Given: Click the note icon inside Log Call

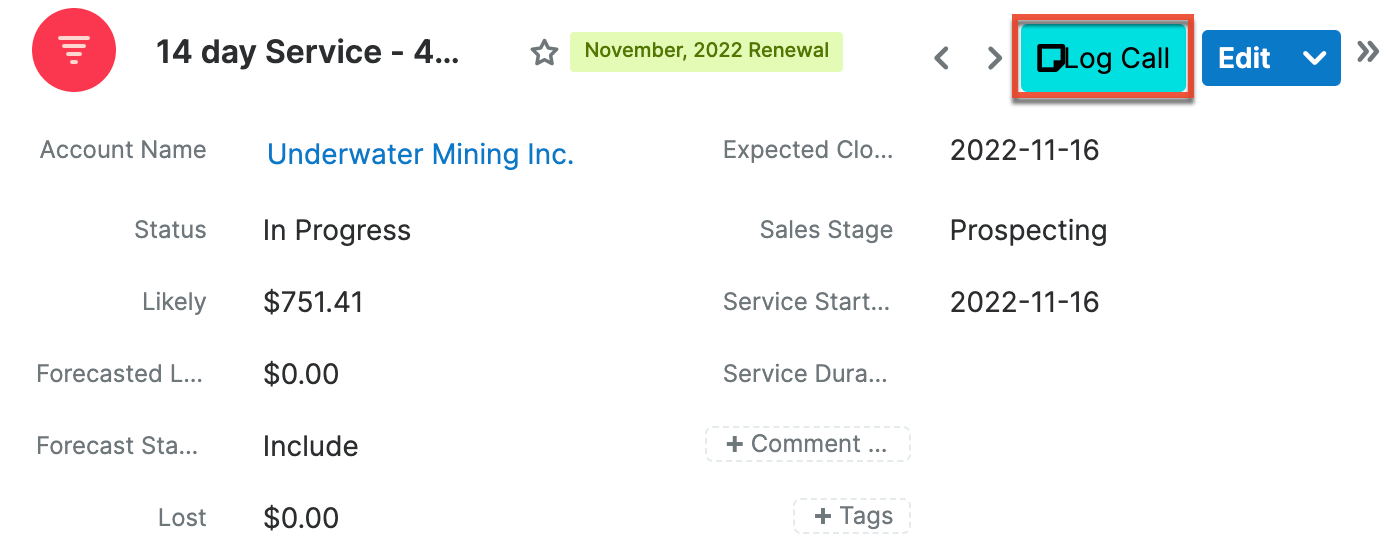Looking at the screenshot, I should pos(1049,59).
